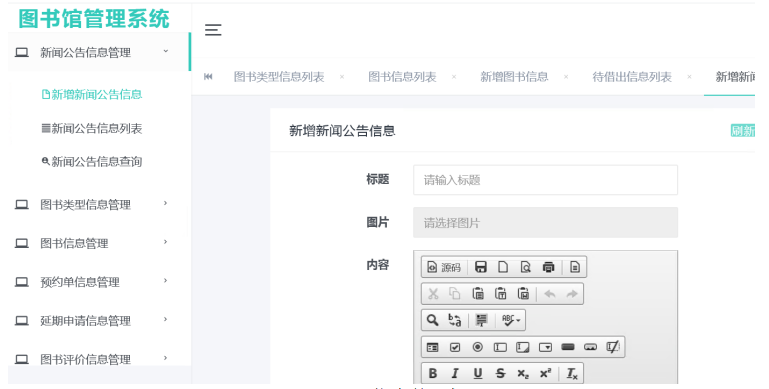Switch to the 待借出信息列表 tab
Screen dimensions: 769x389
(x=632, y=77)
